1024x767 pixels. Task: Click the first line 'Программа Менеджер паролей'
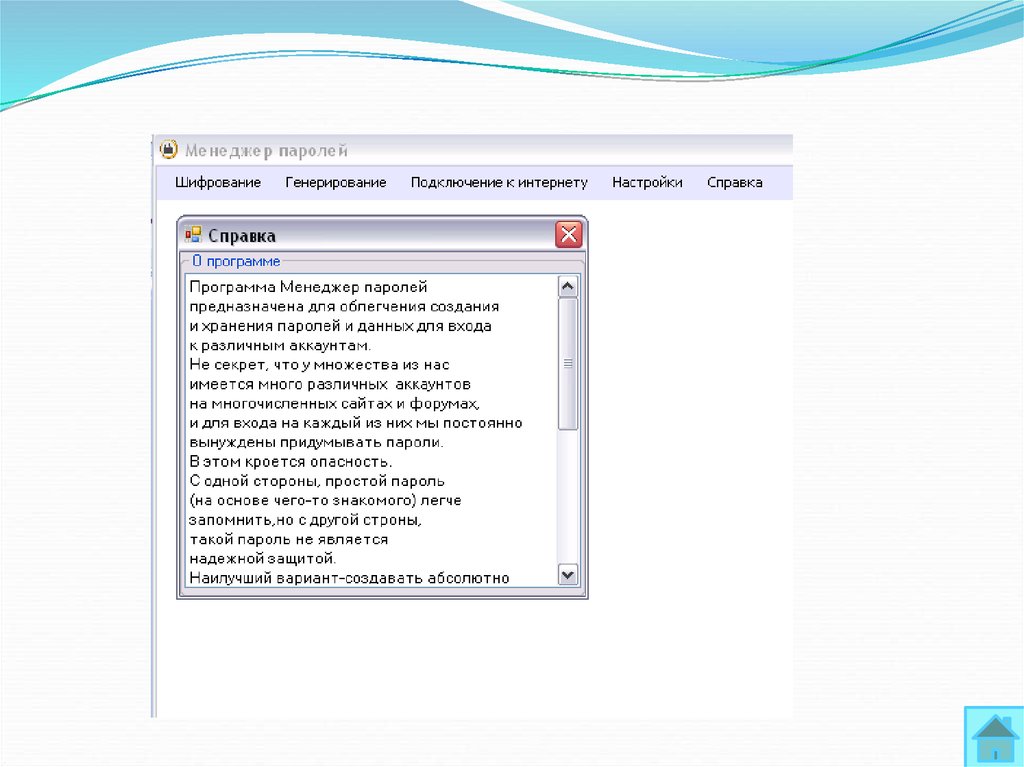[x=308, y=287]
